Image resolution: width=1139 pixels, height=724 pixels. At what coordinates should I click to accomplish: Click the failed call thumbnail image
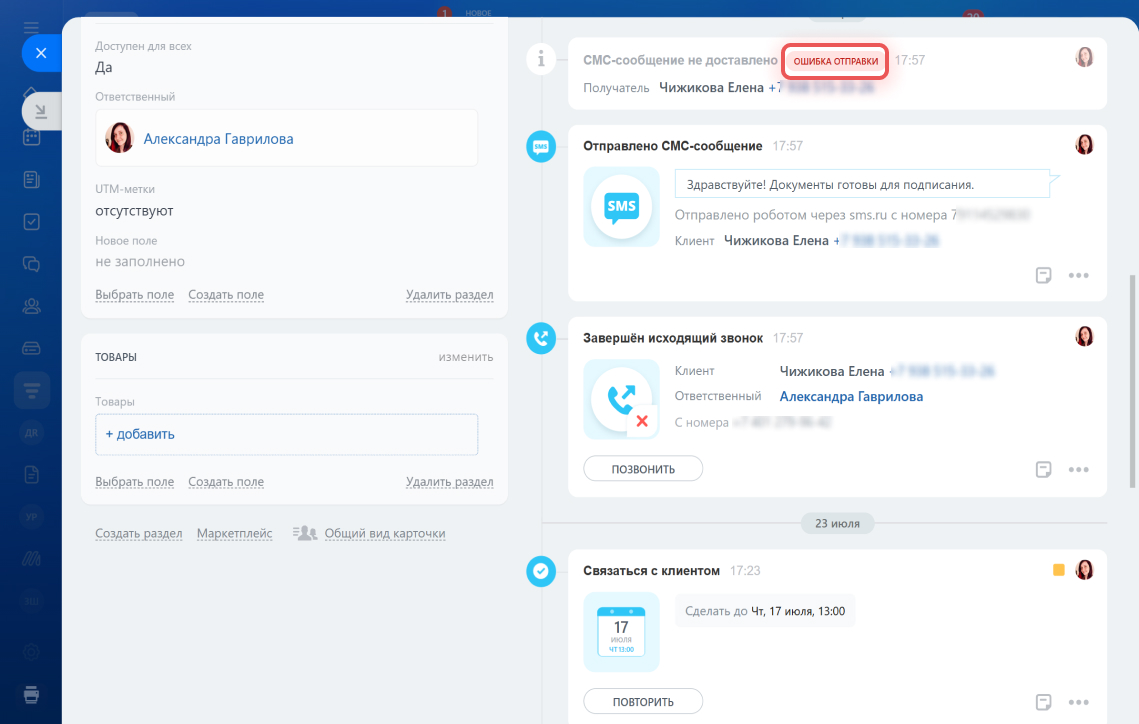pos(621,399)
